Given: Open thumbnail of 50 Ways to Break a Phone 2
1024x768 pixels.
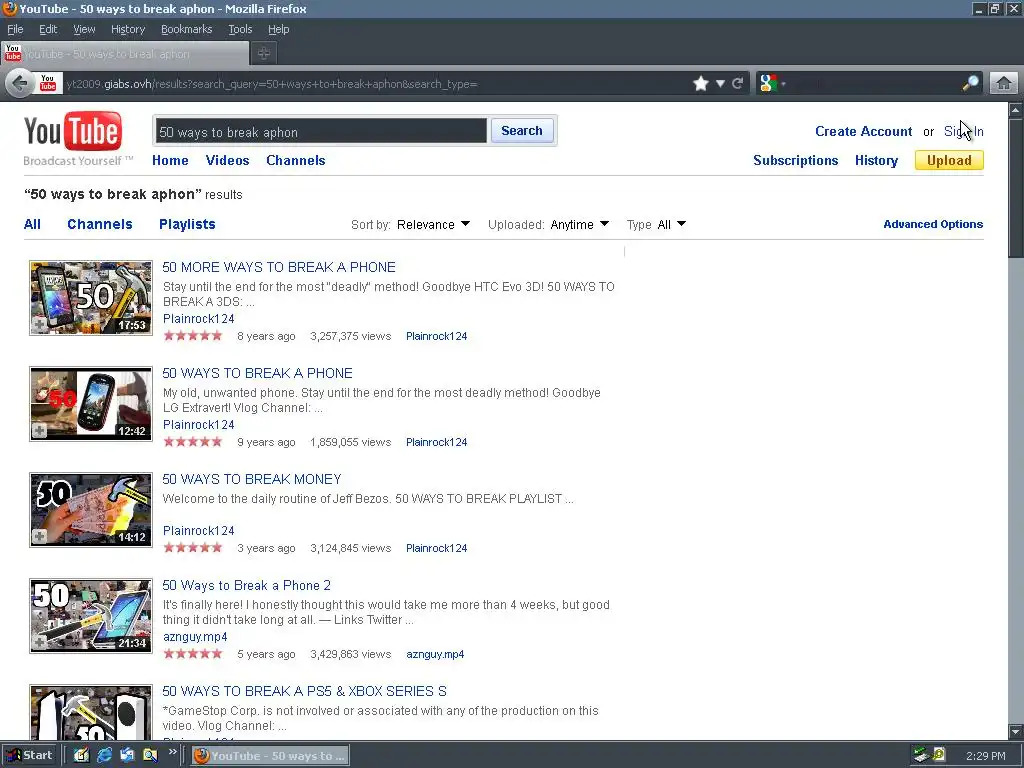Looking at the screenshot, I should (x=91, y=616).
